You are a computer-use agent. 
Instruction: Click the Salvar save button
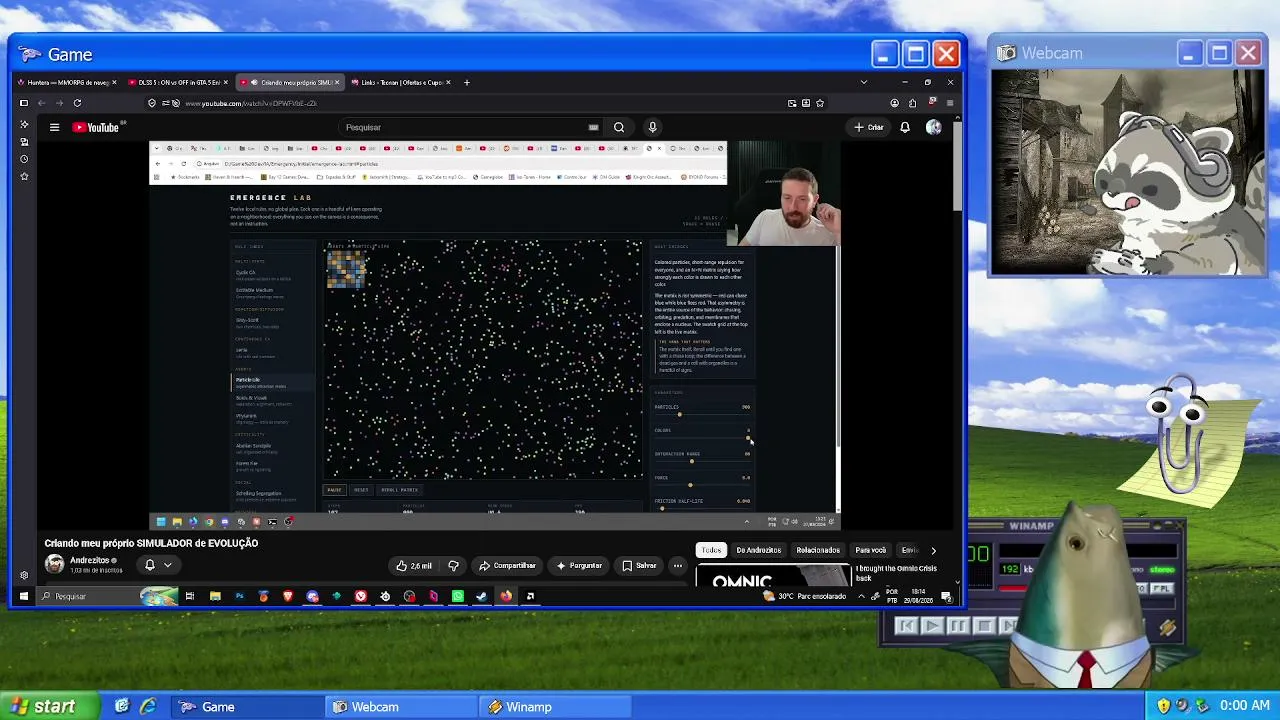click(640, 566)
